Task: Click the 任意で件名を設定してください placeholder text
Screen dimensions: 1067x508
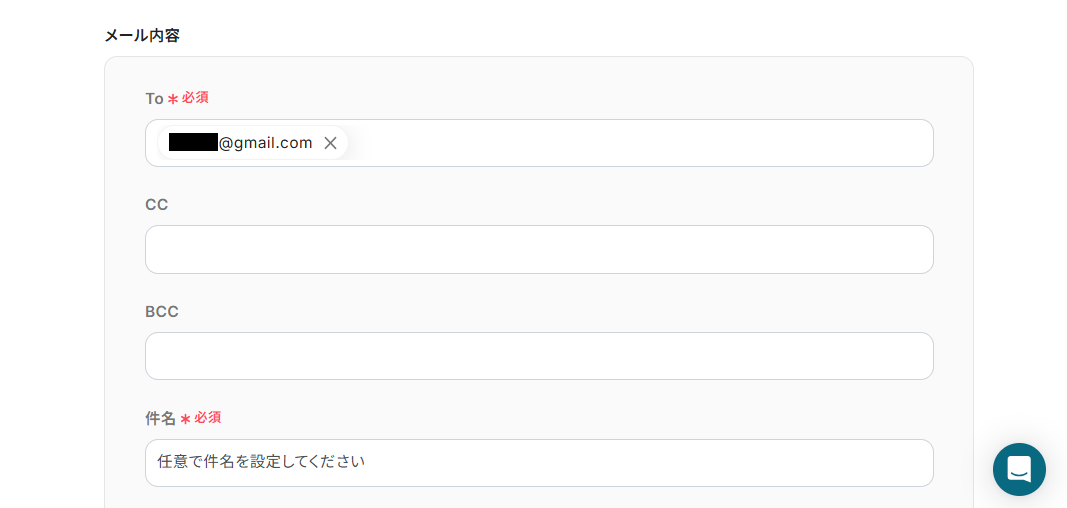Action: click(261, 462)
